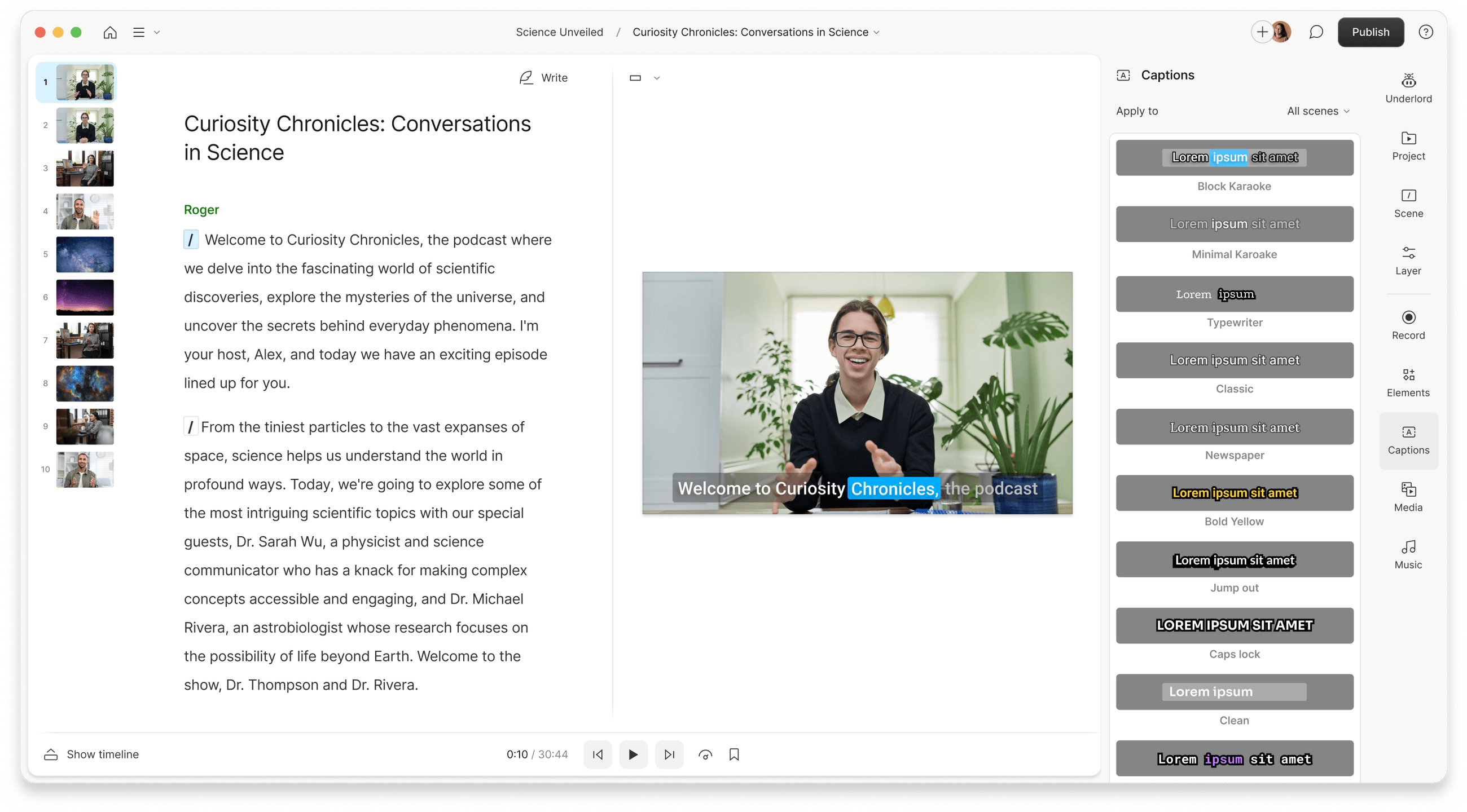Open the hamburger menu
This screenshot has width=1467, height=812.
click(x=138, y=32)
